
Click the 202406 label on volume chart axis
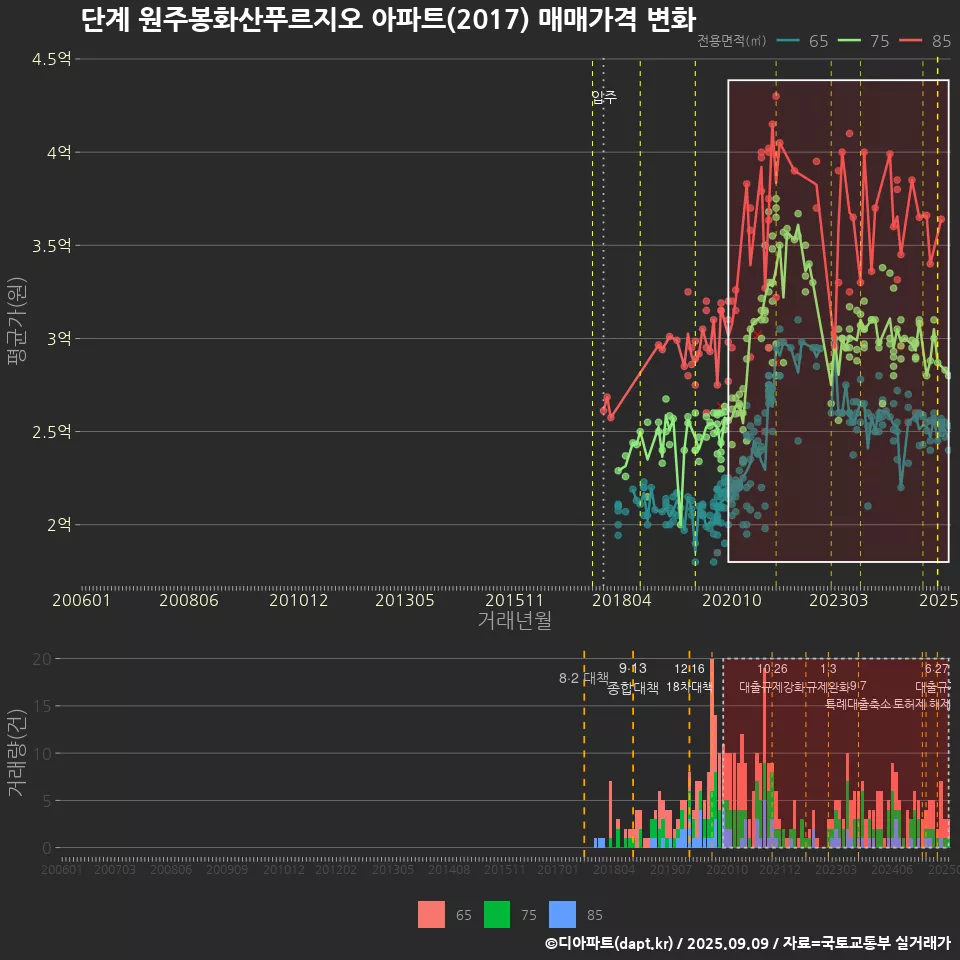[x=891, y=869]
